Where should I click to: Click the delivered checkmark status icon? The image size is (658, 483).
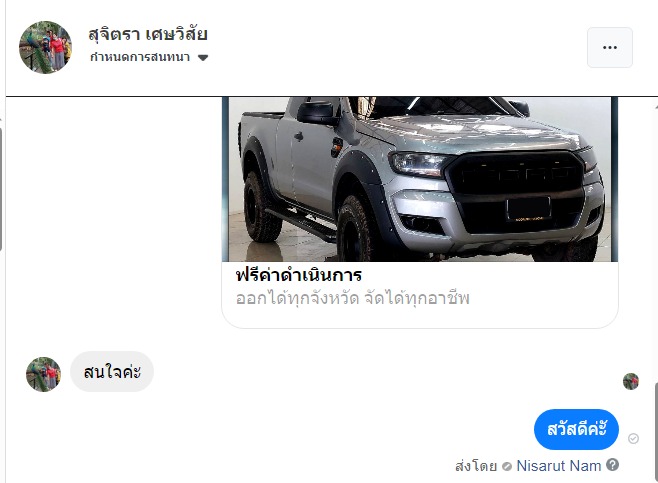click(633, 439)
